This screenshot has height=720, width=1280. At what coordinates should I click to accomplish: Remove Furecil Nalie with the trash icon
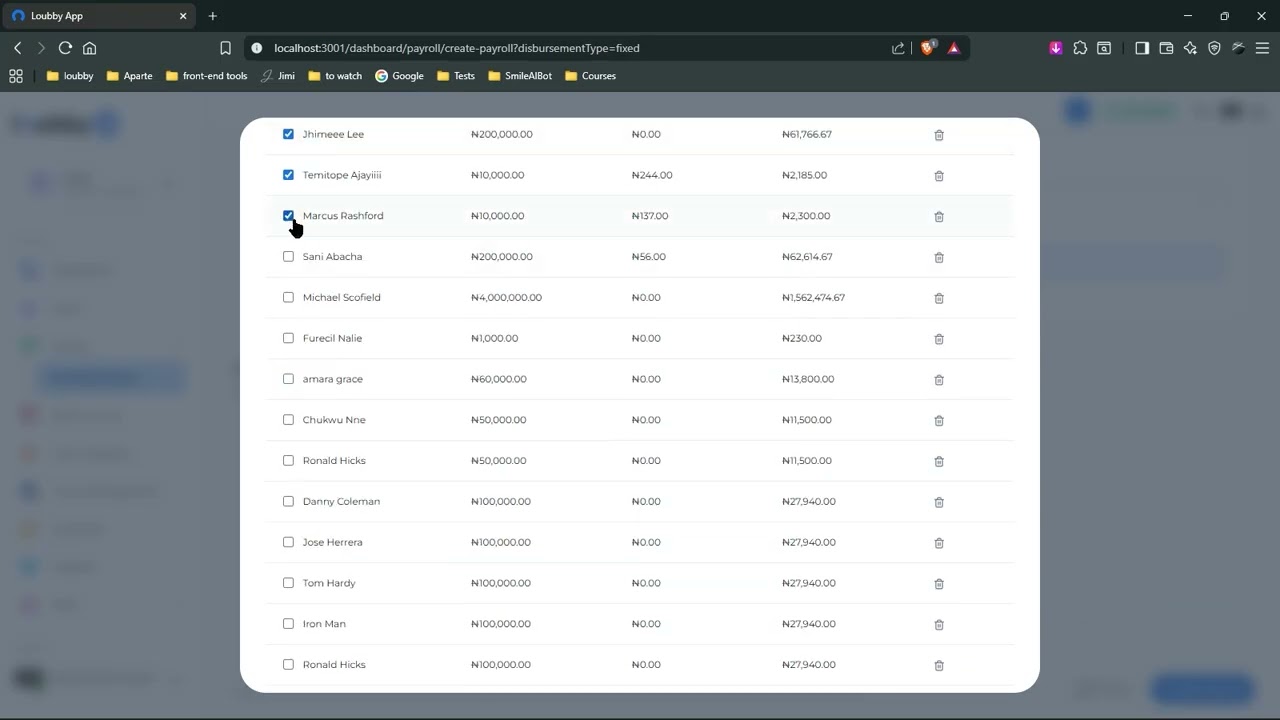pos(939,339)
